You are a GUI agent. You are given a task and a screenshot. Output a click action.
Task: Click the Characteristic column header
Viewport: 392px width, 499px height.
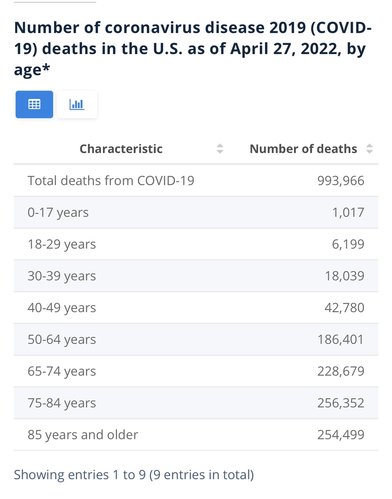pyautogui.click(x=121, y=149)
